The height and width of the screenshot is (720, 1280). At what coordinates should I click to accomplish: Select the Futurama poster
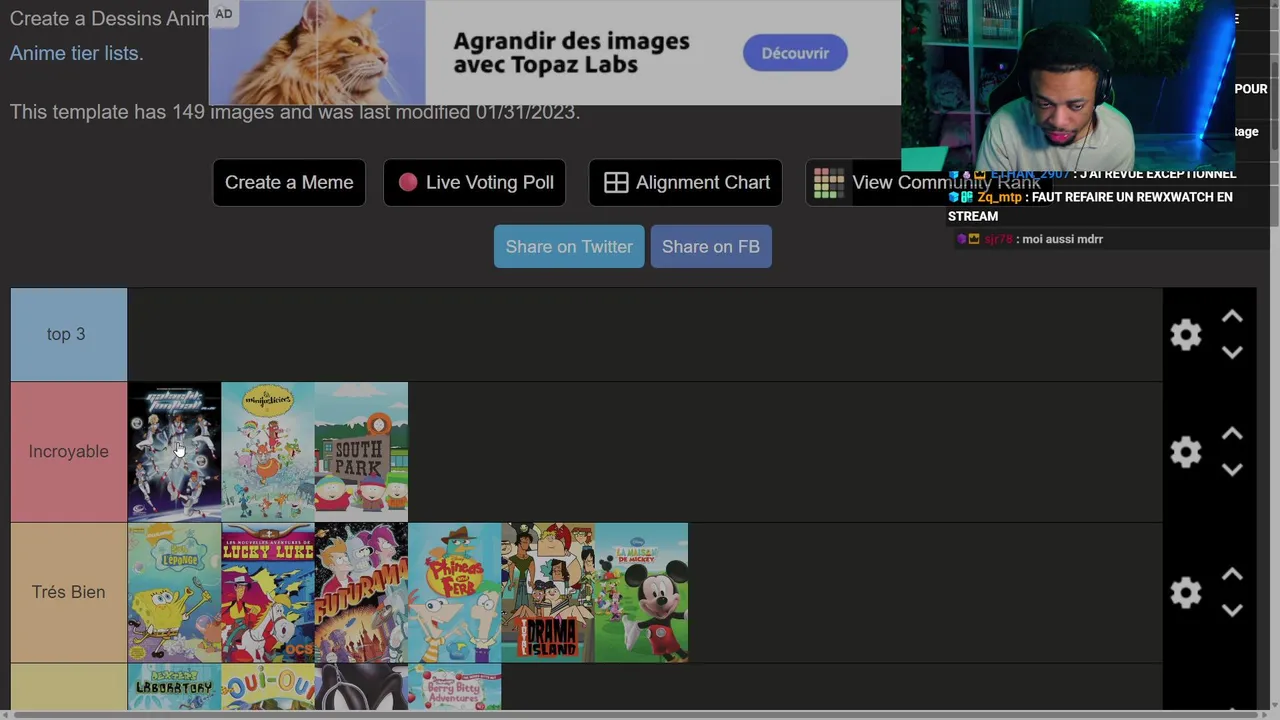tap(361, 592)
